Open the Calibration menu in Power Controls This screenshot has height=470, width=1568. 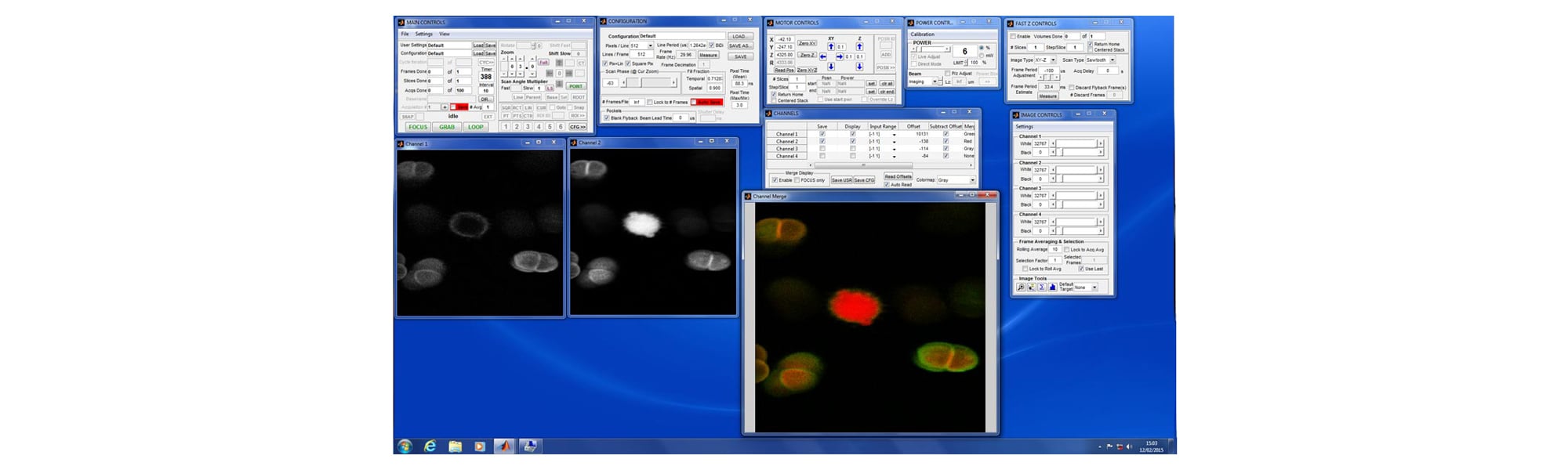click(x=922, y=34)
